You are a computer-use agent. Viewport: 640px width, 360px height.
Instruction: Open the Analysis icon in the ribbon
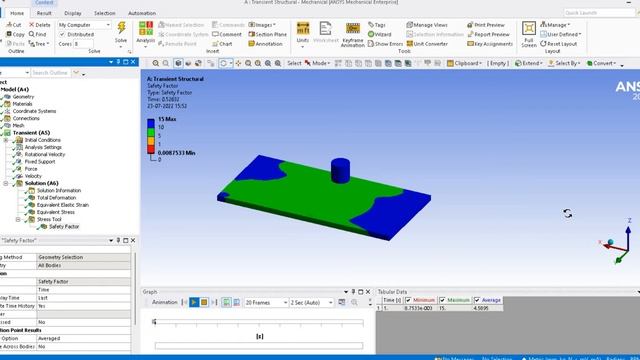145,28
